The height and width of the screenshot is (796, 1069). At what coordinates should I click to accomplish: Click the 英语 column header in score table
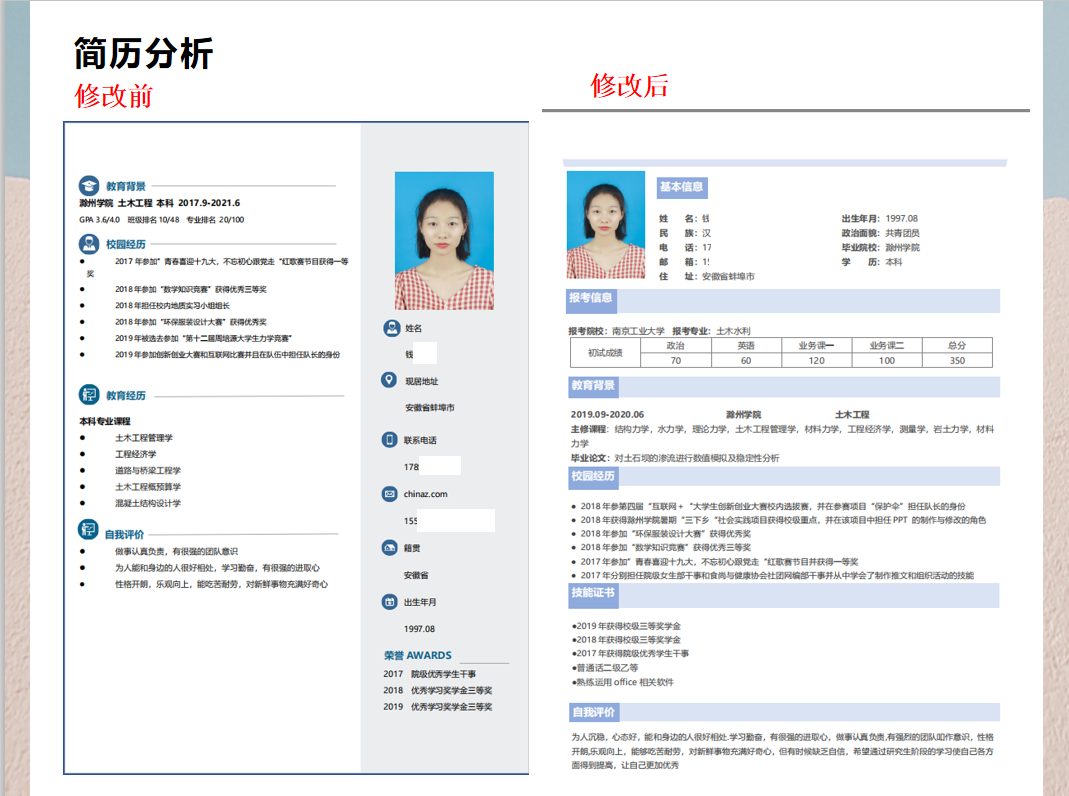746,346
